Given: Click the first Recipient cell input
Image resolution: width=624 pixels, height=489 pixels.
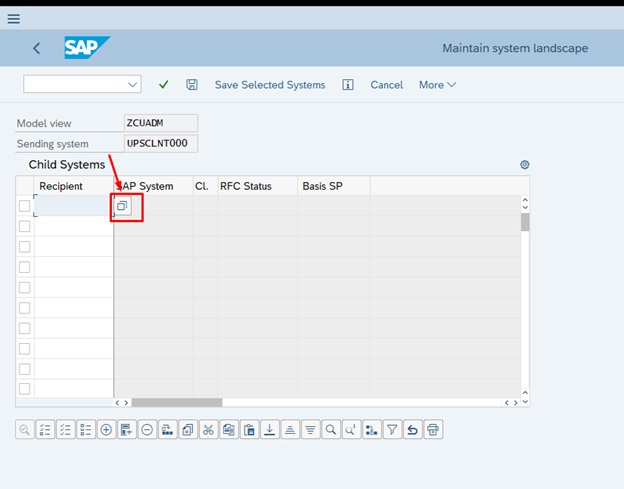Looking at the screenshot, I should click(x=74, y=206).
